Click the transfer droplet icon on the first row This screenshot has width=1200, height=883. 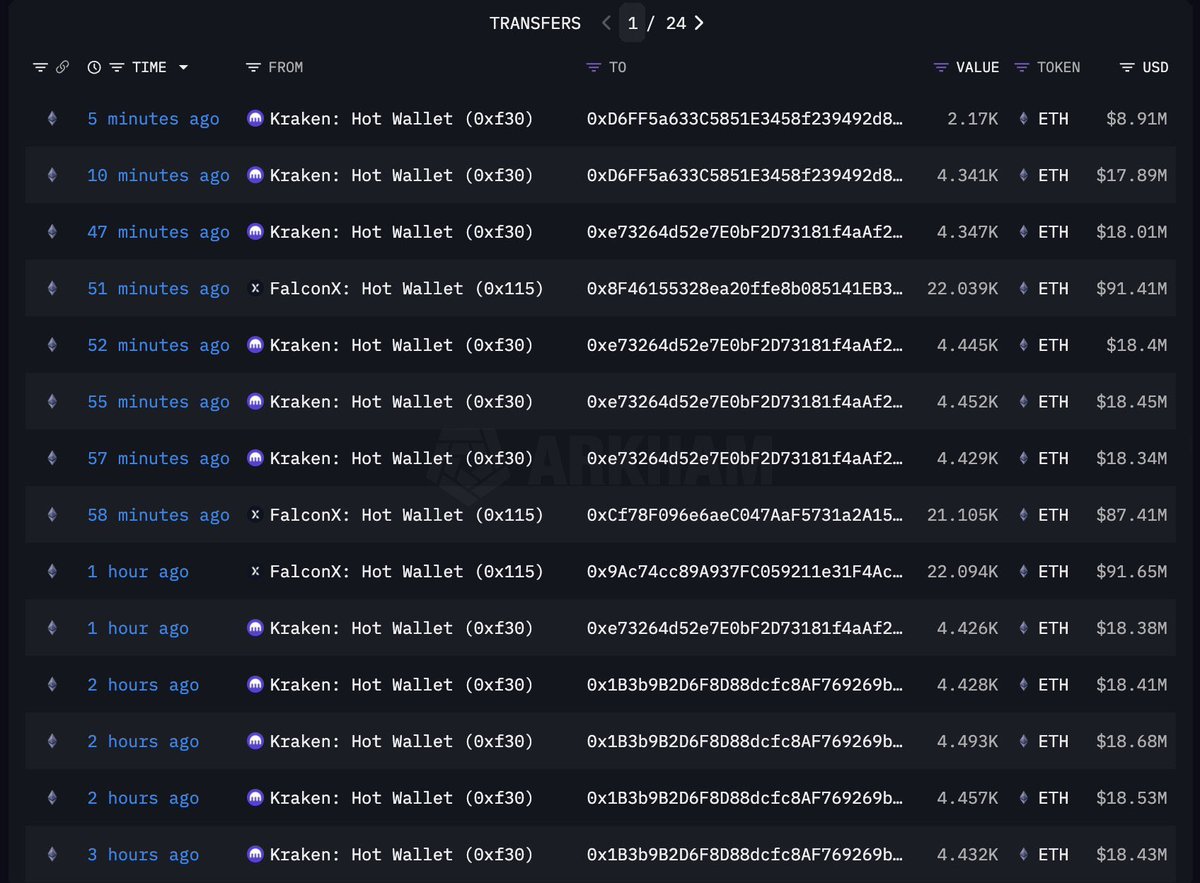tap(52, 118)
